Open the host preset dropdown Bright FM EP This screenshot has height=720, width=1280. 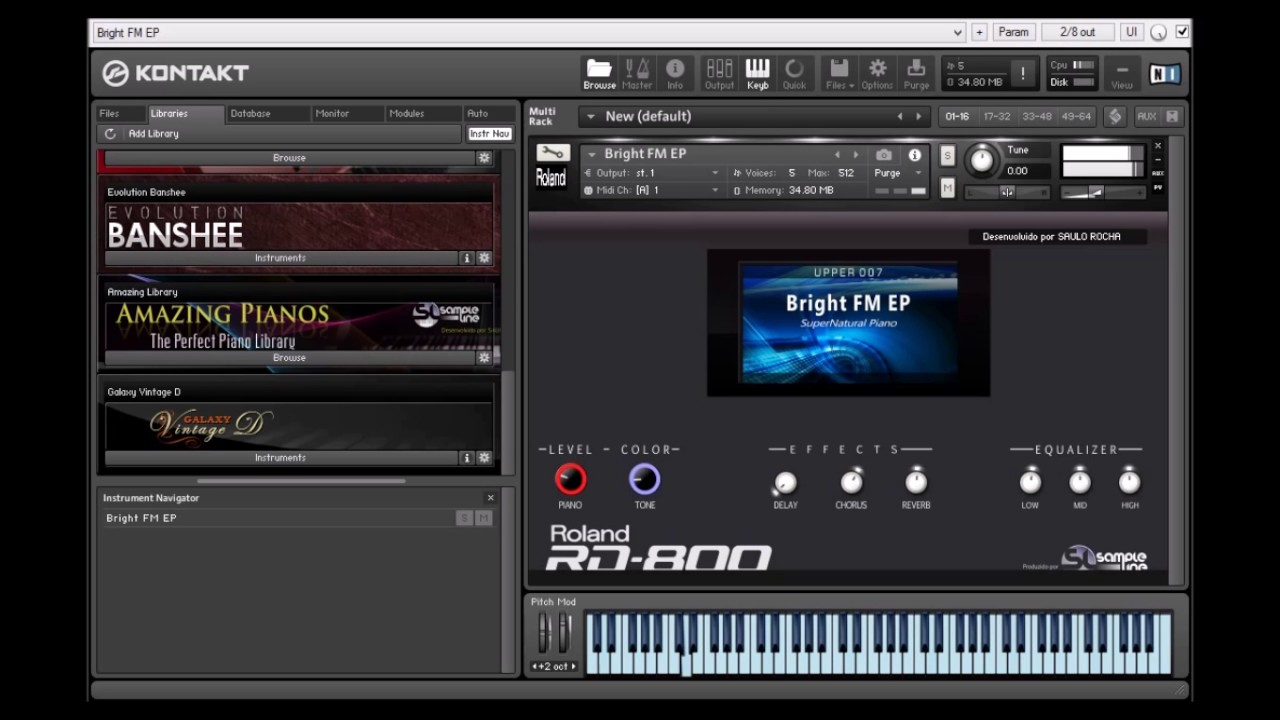pos(529,32)
